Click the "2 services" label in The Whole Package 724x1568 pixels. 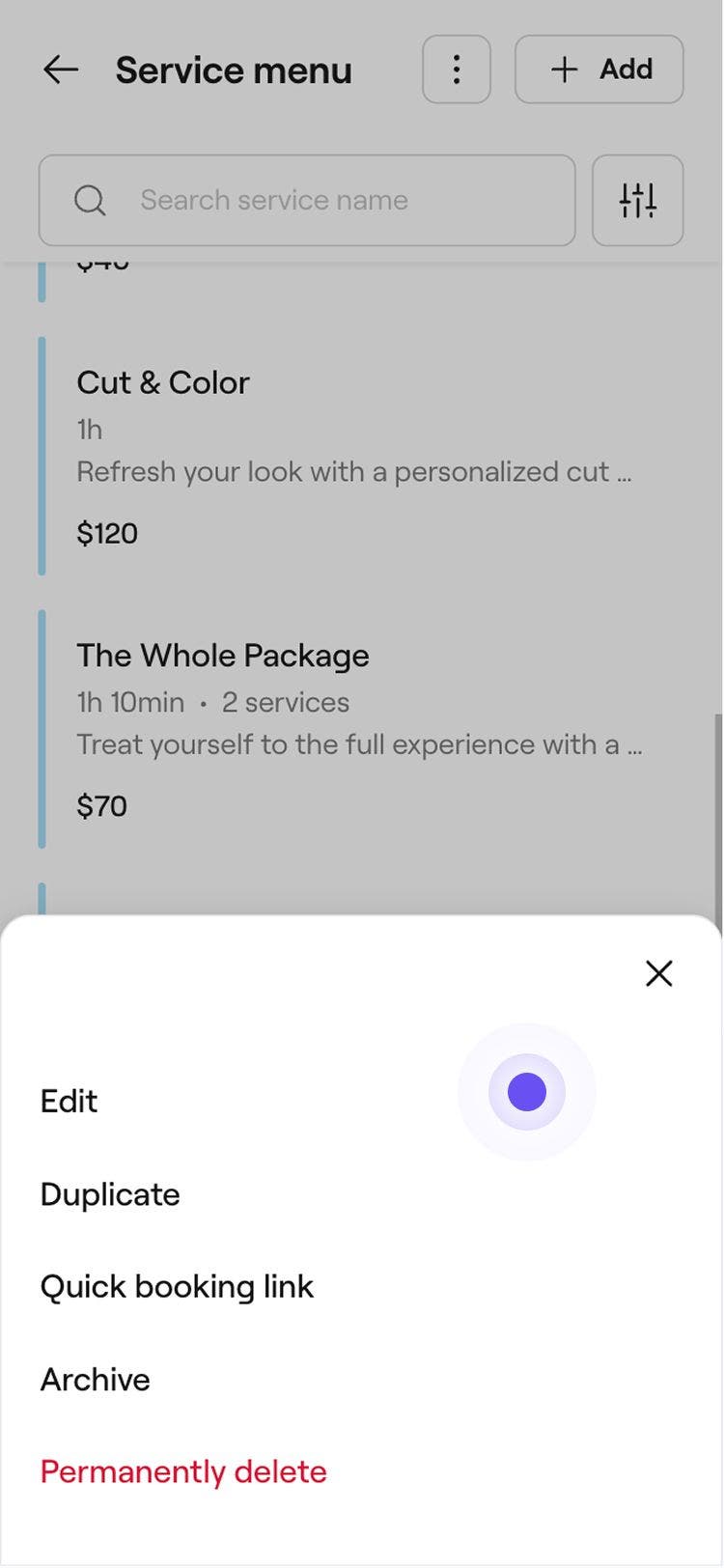point(286,702)
